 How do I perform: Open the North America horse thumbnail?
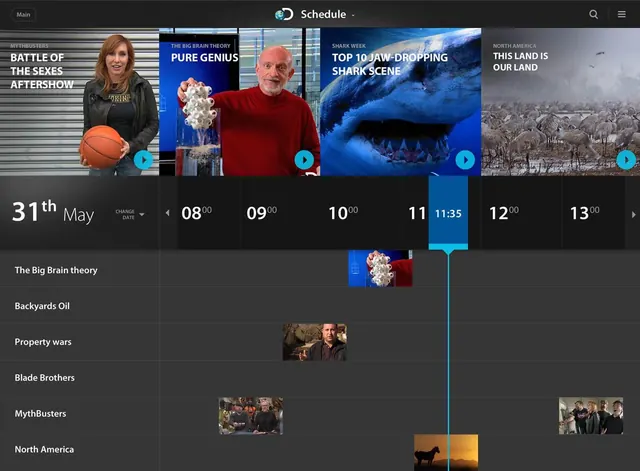point(446,453)
